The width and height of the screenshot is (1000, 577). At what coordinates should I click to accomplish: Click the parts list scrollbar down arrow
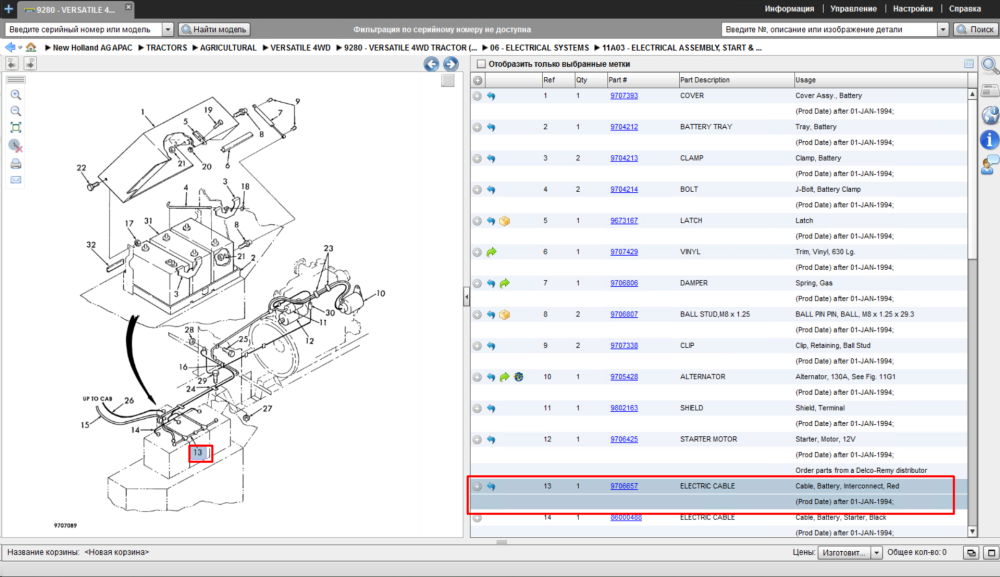(x=972, y=531)
